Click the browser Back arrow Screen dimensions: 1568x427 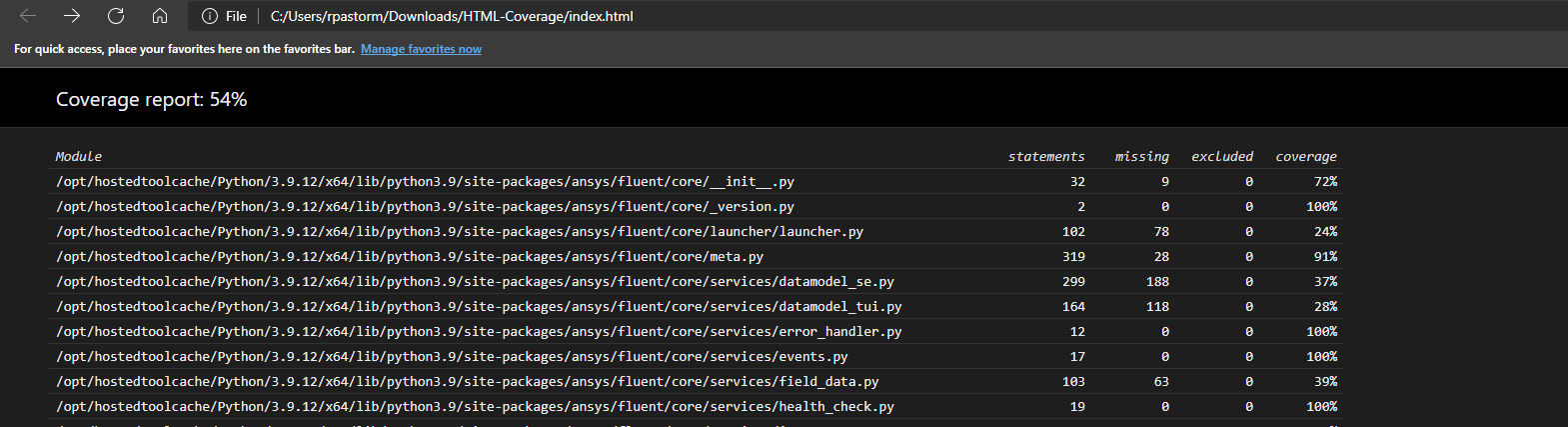(x=28, y=16)
